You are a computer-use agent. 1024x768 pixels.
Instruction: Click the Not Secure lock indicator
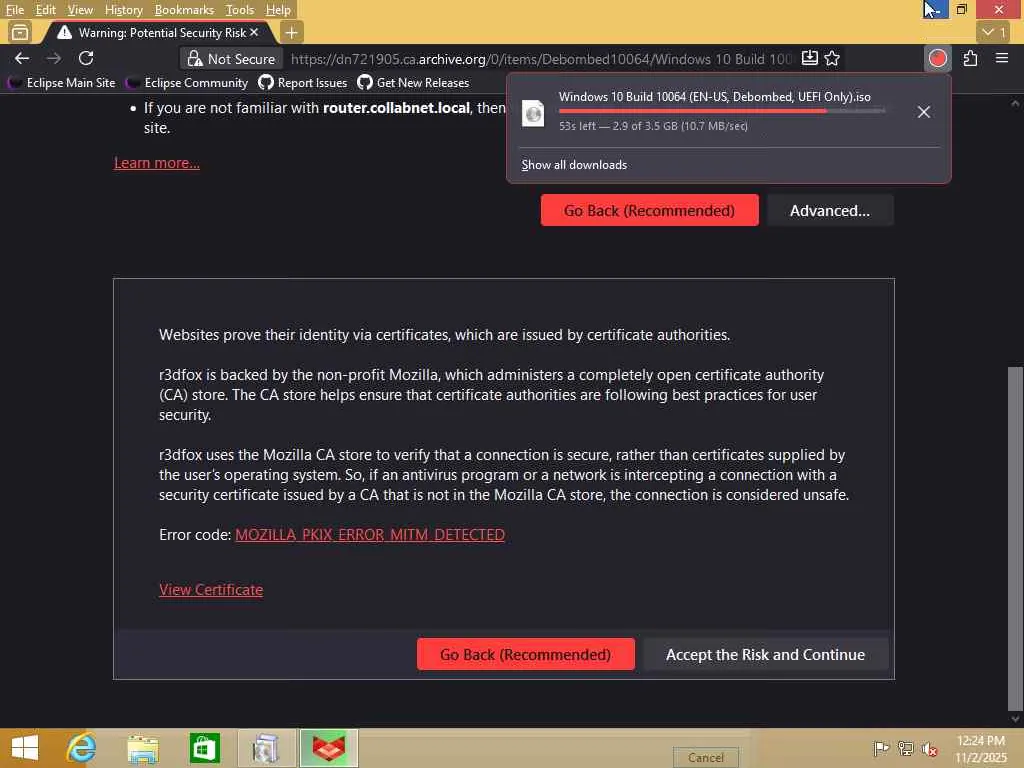coord(231,59)
